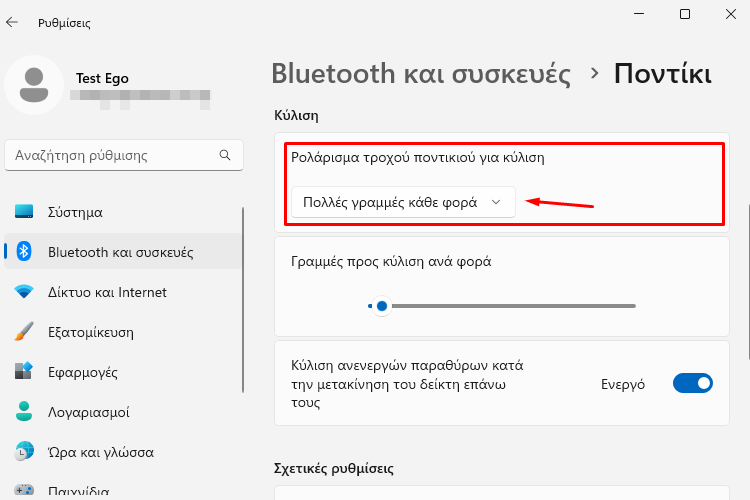The height and width of the screenshot is (500, 750).
Task: Click the lines to scroll slider handle
Action: tap(382, 306)
